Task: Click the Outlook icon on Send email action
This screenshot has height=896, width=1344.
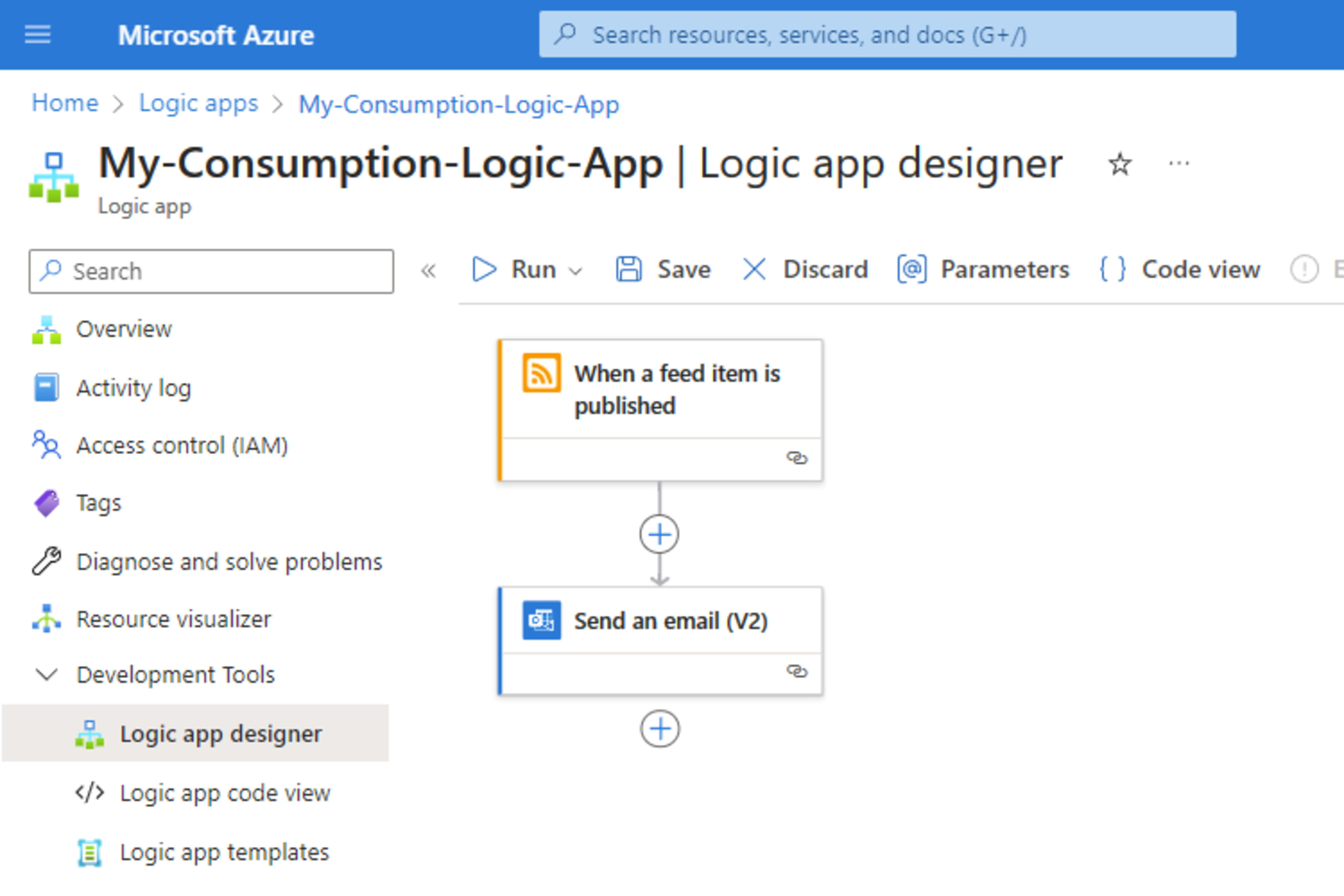Action: pos(542,620)
